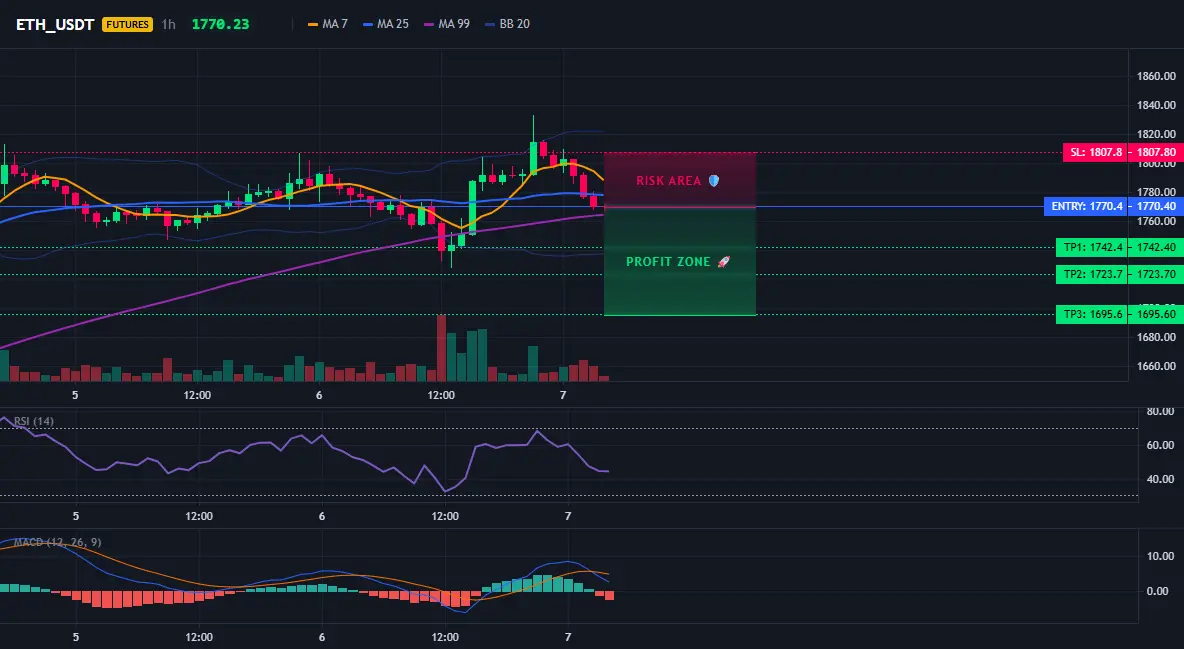1184x649 pixels.
Task: Click the 0.00 MACD axis value
Action: coord(1158,591)
